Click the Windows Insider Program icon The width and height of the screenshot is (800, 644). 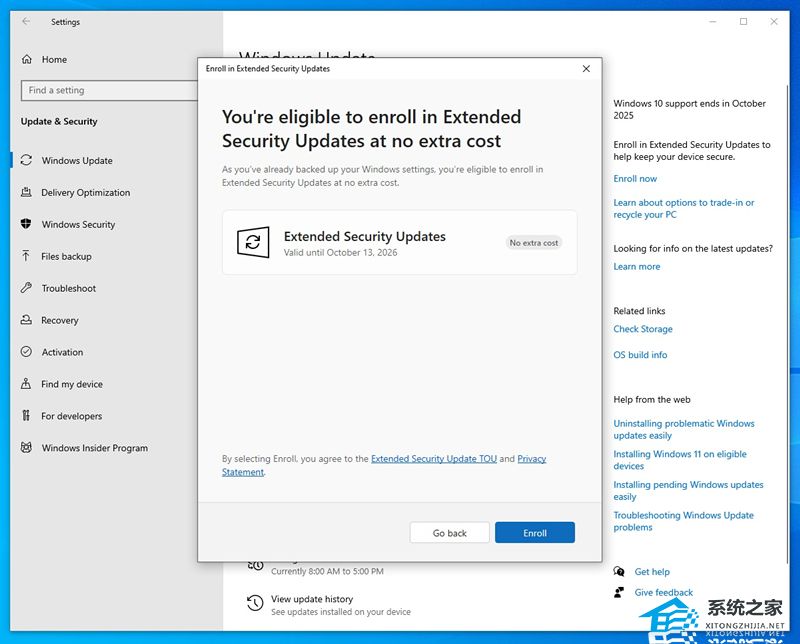tap(26, 448)
